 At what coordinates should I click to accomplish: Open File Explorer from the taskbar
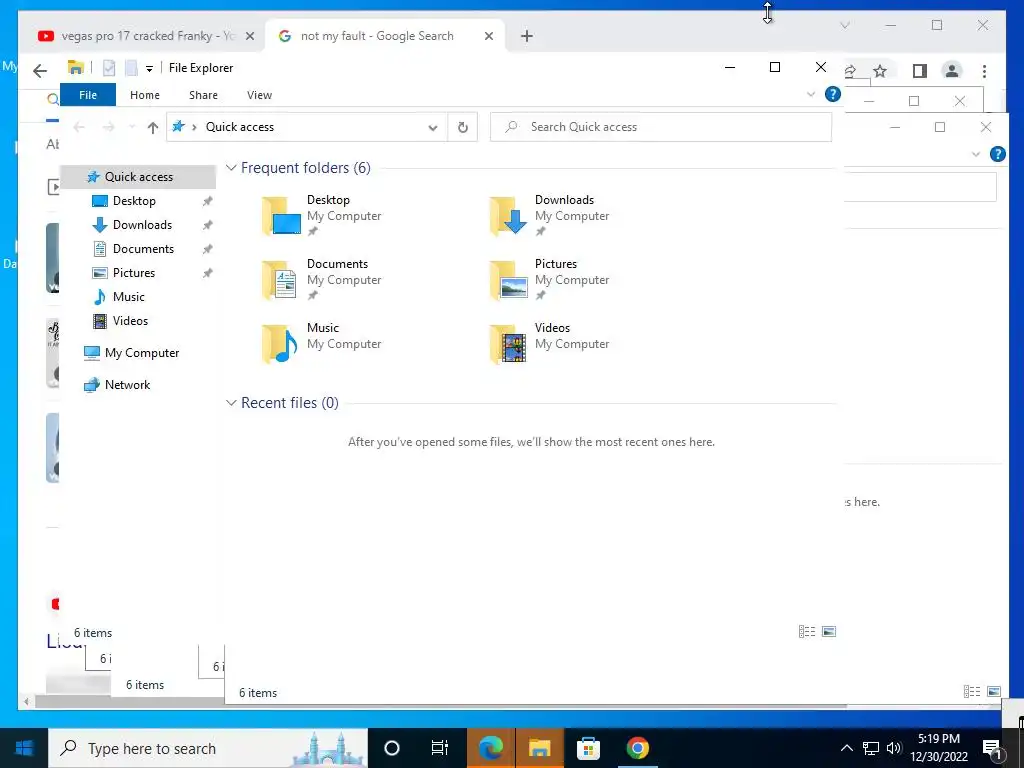(539, 748)
